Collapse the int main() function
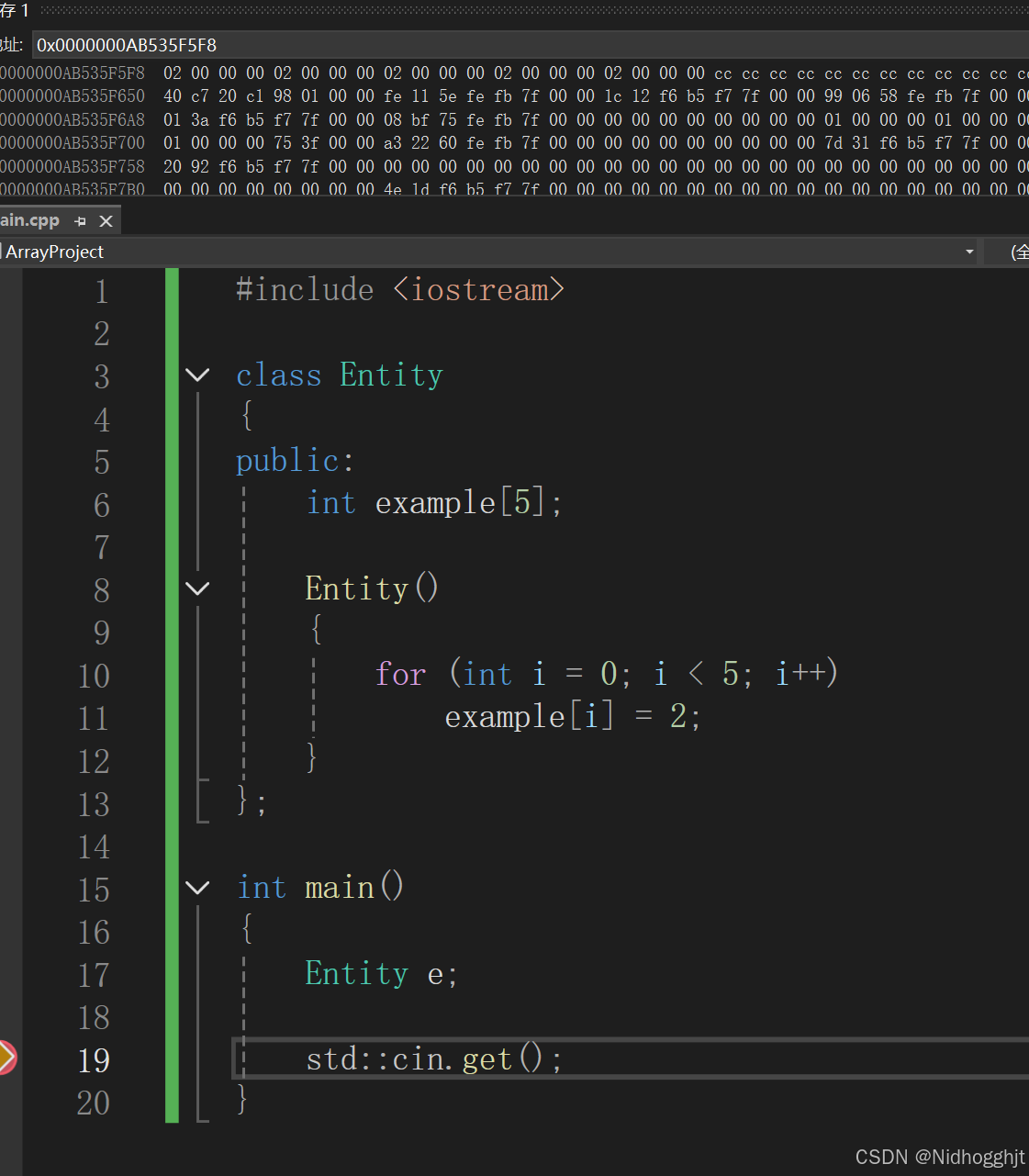Screen dimensions: 1029x1176 point(197,887)
